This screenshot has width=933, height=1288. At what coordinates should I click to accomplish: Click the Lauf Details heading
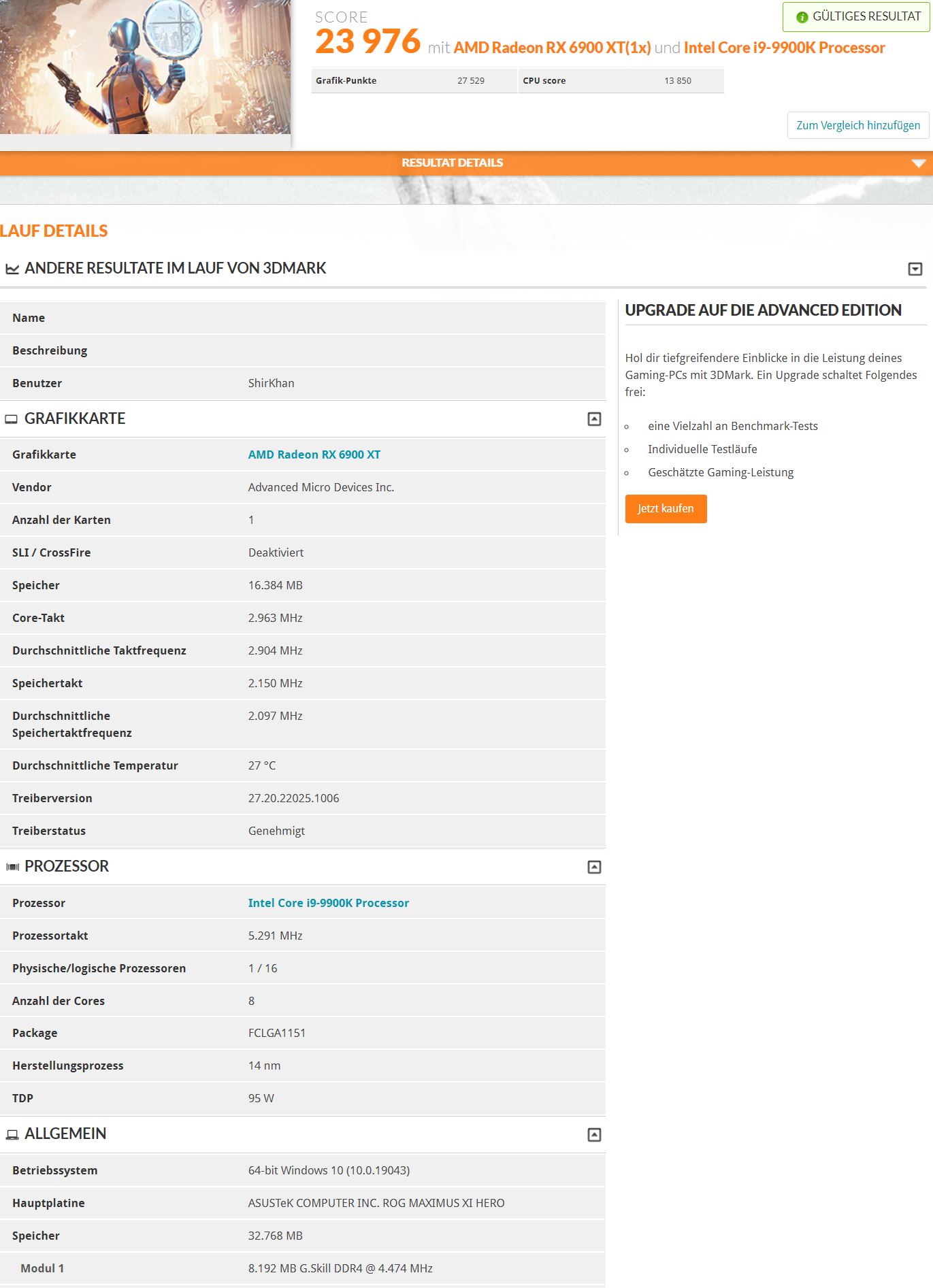coord(54,231)
